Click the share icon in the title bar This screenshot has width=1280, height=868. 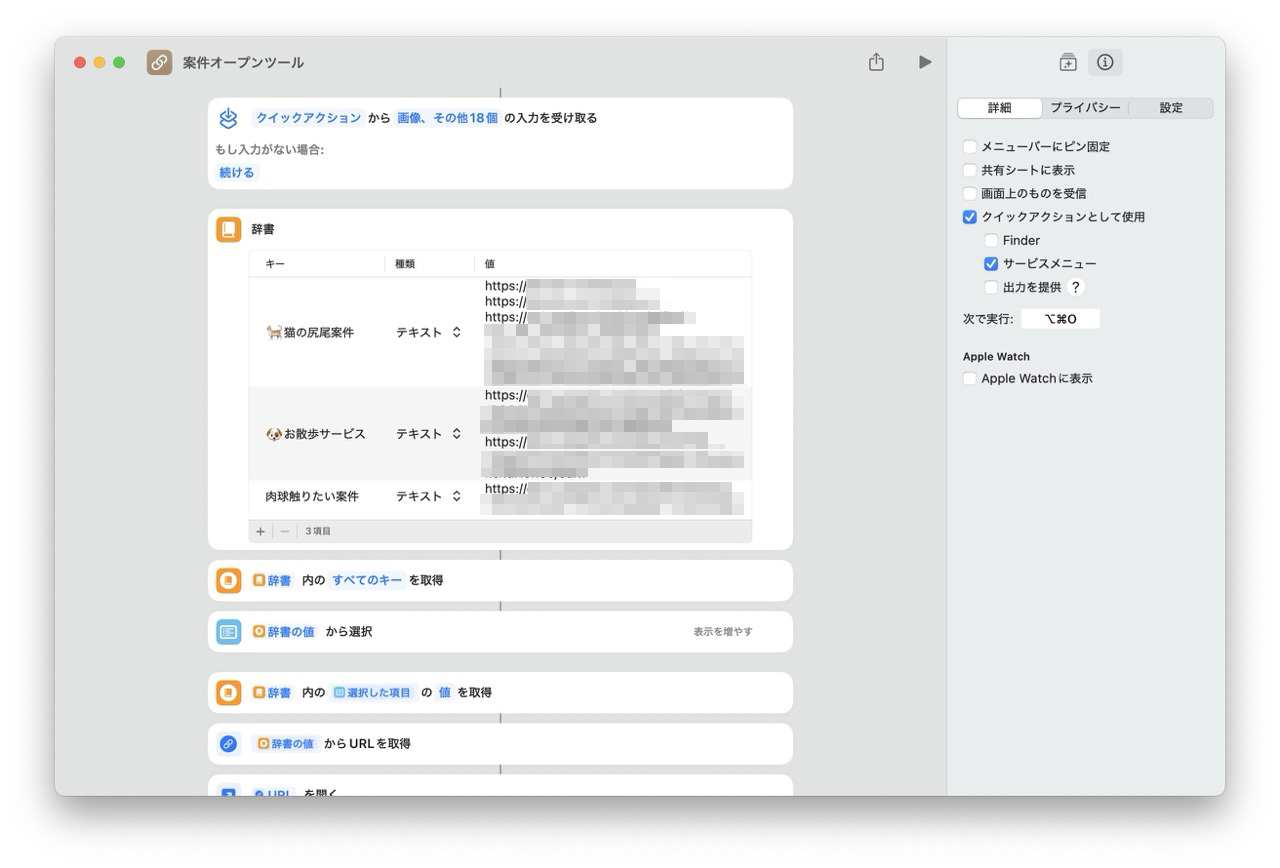coord(876,62)
